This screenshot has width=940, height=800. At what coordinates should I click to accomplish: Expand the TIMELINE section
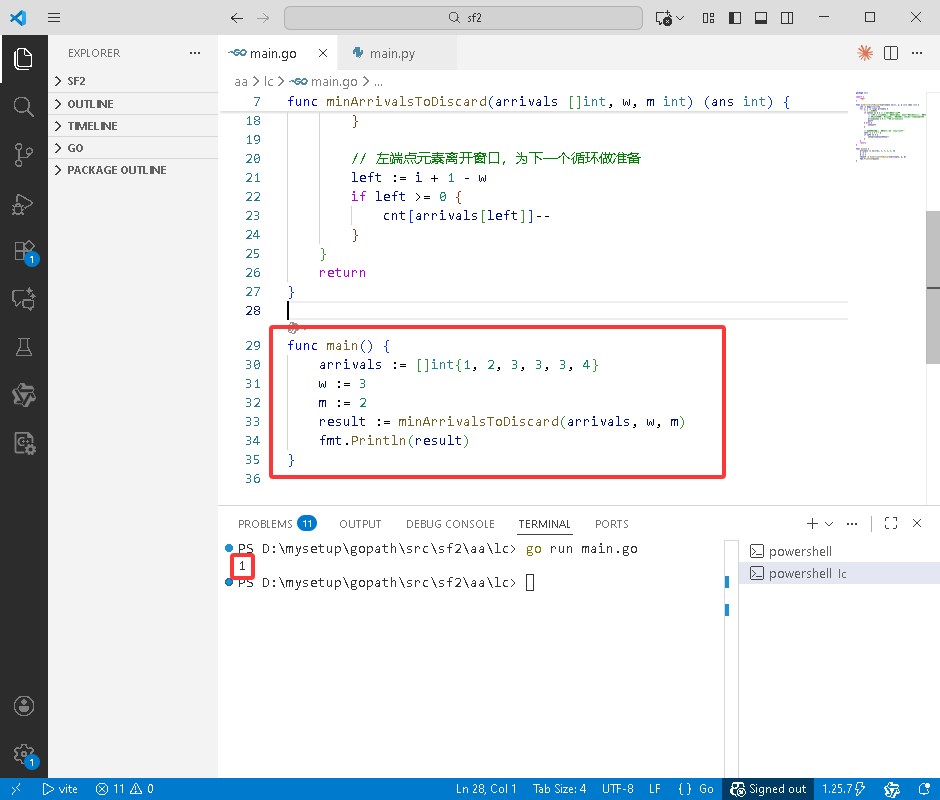tap(132, 126)
